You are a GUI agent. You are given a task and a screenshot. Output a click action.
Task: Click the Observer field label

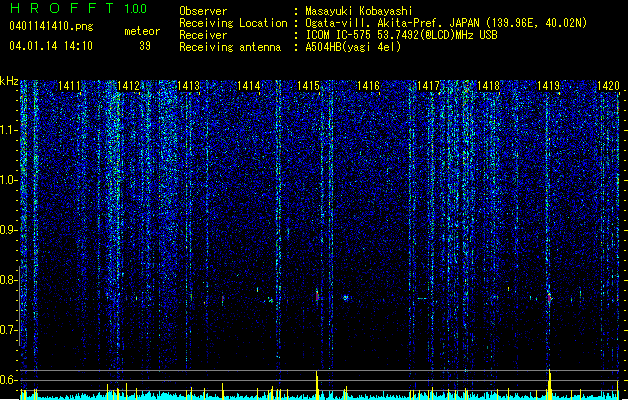point(203,11)
